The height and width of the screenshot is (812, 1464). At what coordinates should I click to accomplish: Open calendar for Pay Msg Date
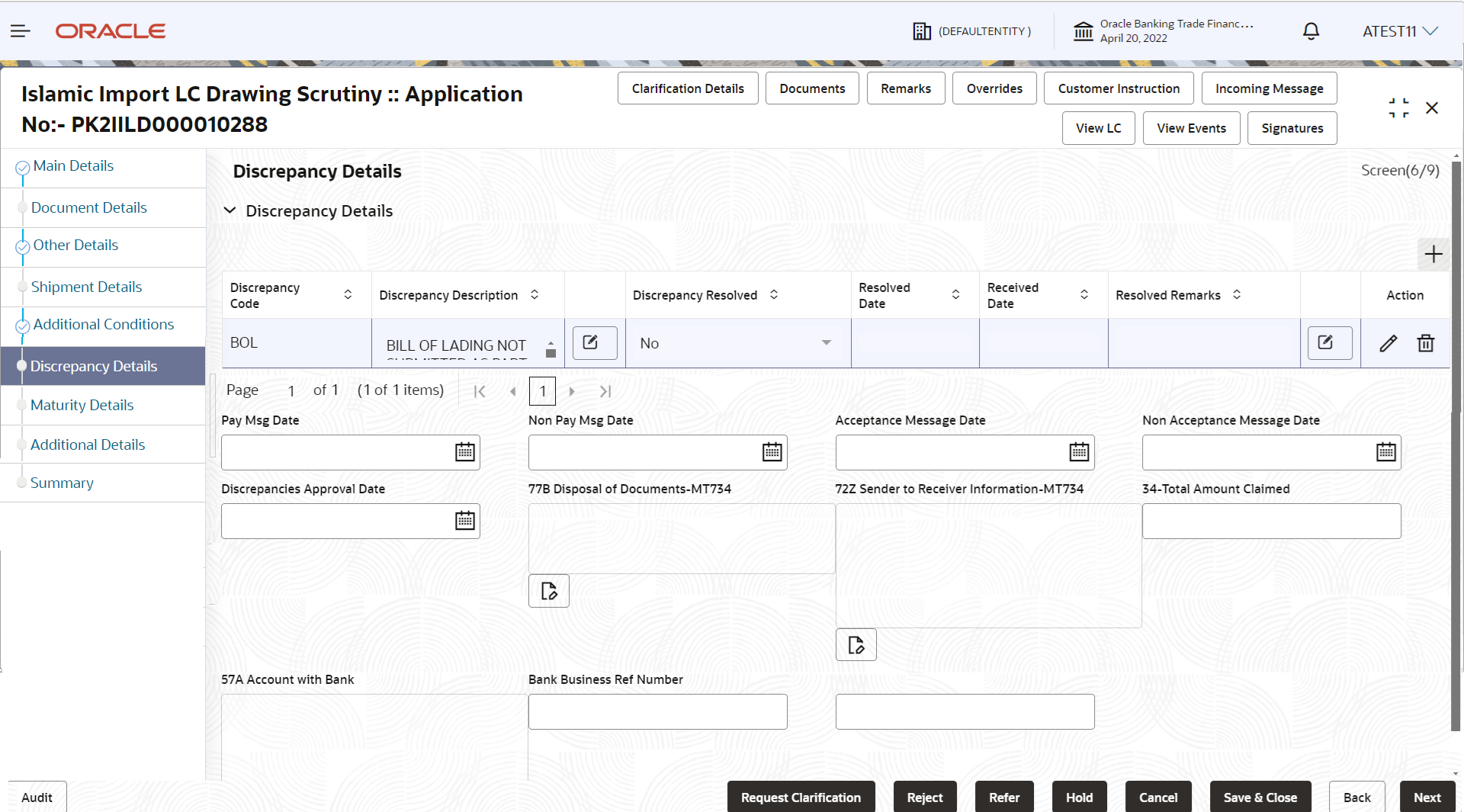[464, 452]
